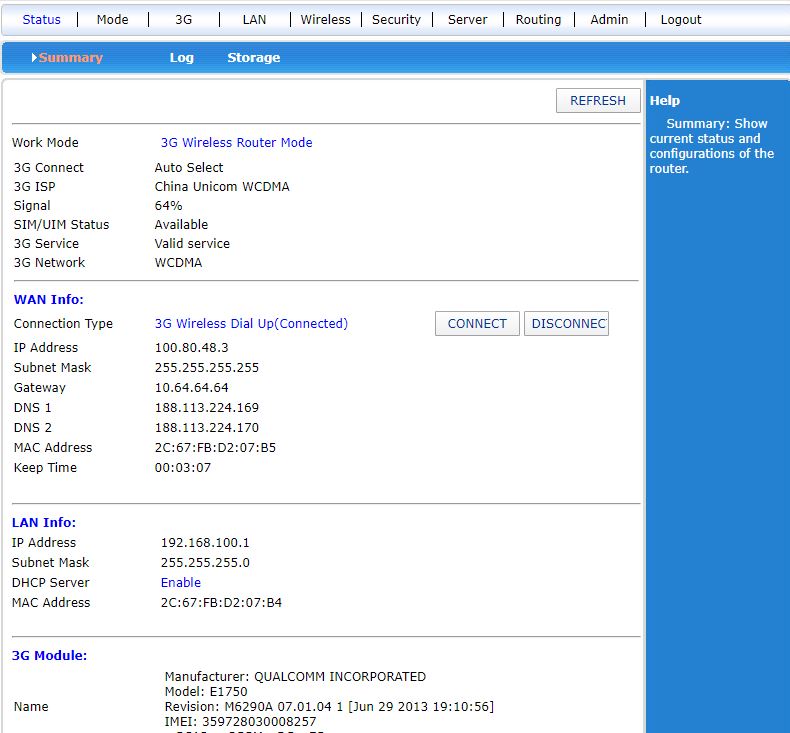Click the arrow icon beside Summary
This screenshot has width=790, height=733.
[34, 58]
